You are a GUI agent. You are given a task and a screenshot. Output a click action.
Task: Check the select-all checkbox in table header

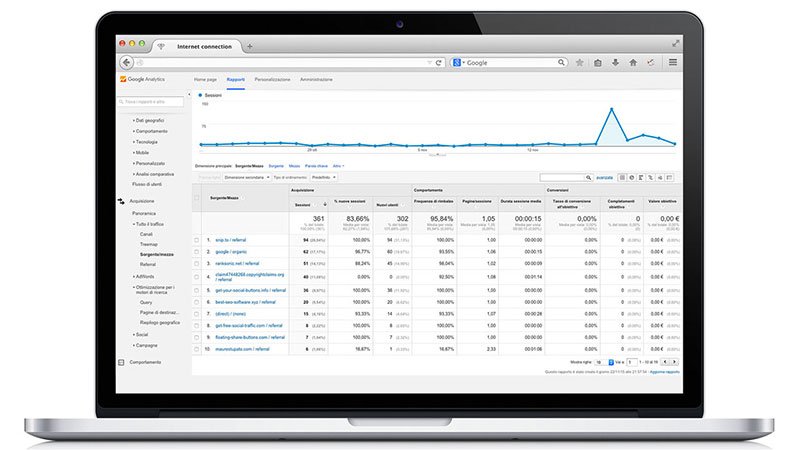click(x=197, y=198)
